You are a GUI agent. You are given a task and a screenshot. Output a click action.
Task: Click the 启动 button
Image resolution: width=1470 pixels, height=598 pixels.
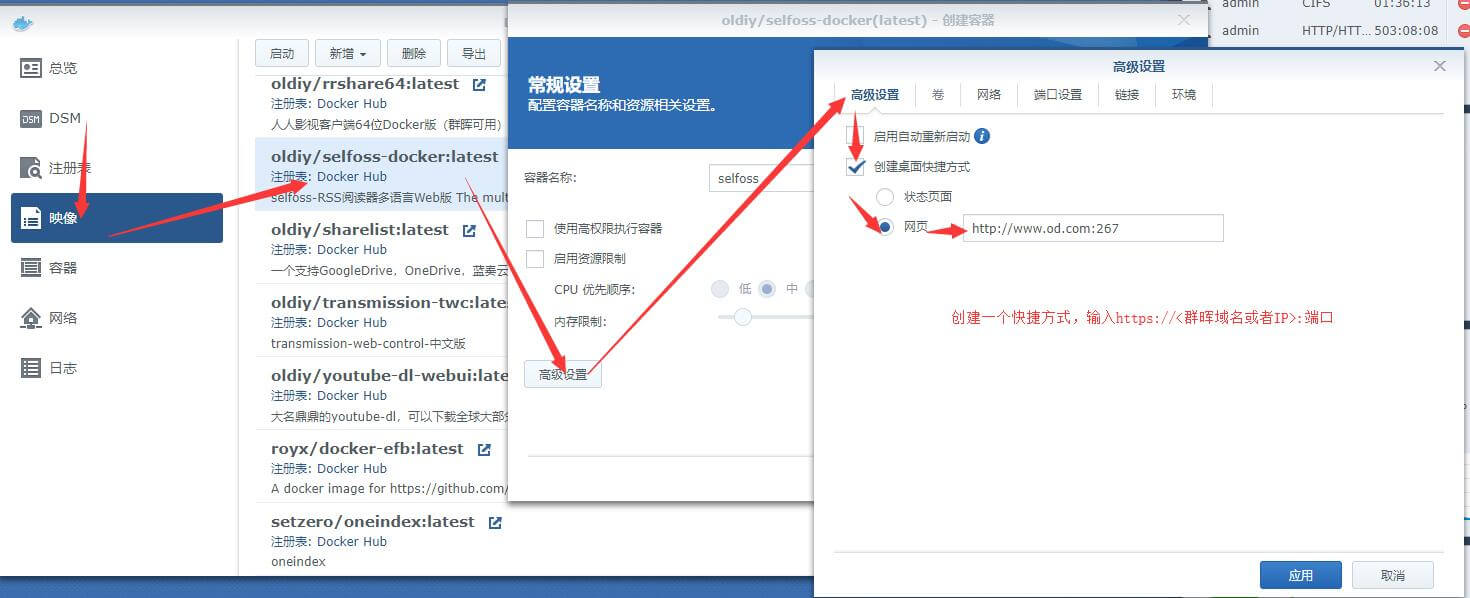pyautogui.click(x=282, y=54)
